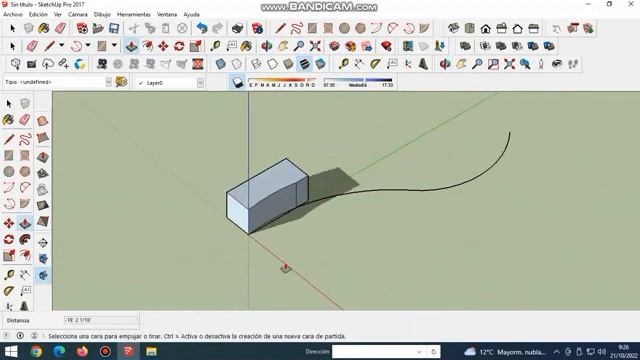Click the Add Location icon
The height and width of the screenshot is (360, 640).
click(408, 46)
